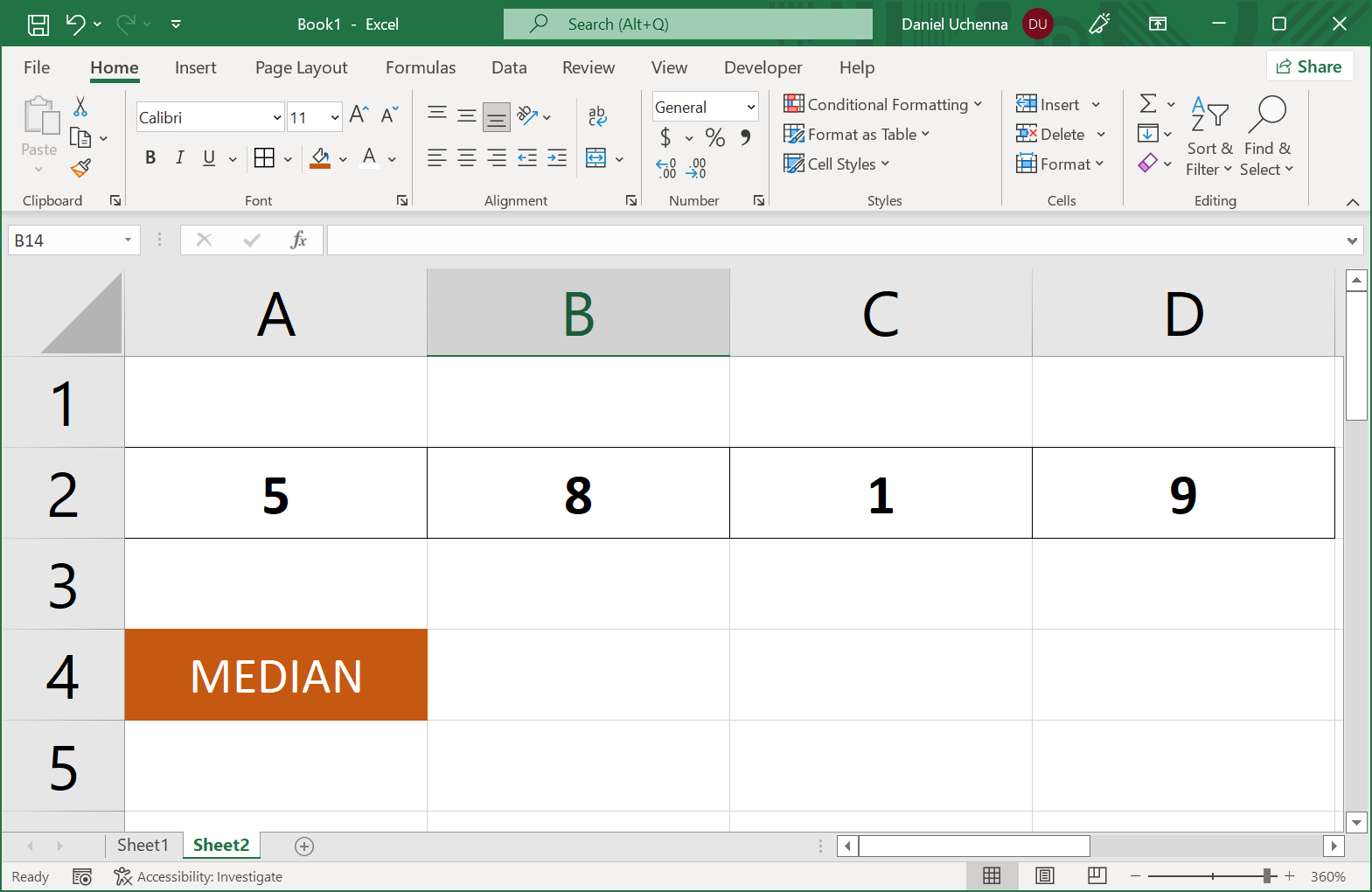Switch to Page Layout view in status bar
Viewport: 1372px width, 892px height.
point(1044,875)
